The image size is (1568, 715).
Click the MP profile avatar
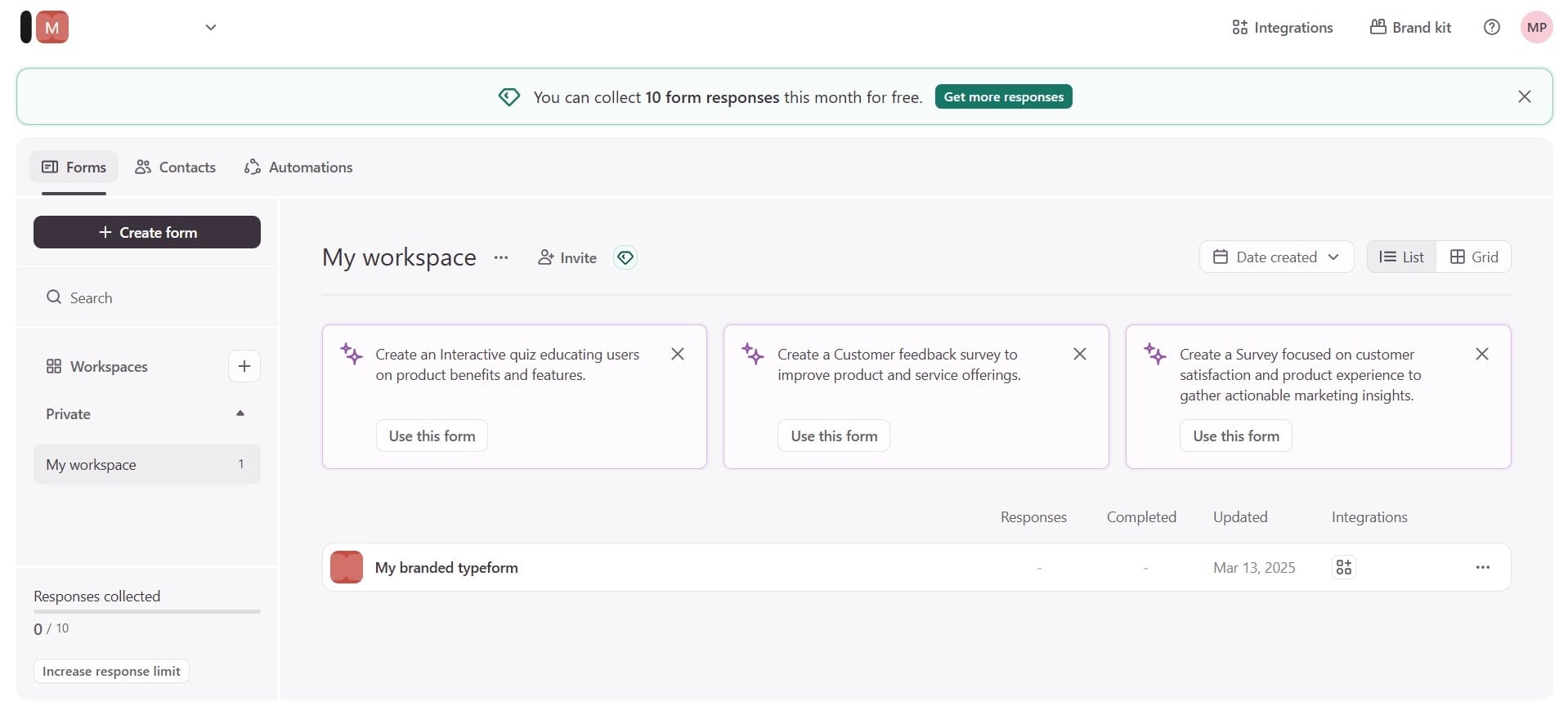[x=1536, y=27]
